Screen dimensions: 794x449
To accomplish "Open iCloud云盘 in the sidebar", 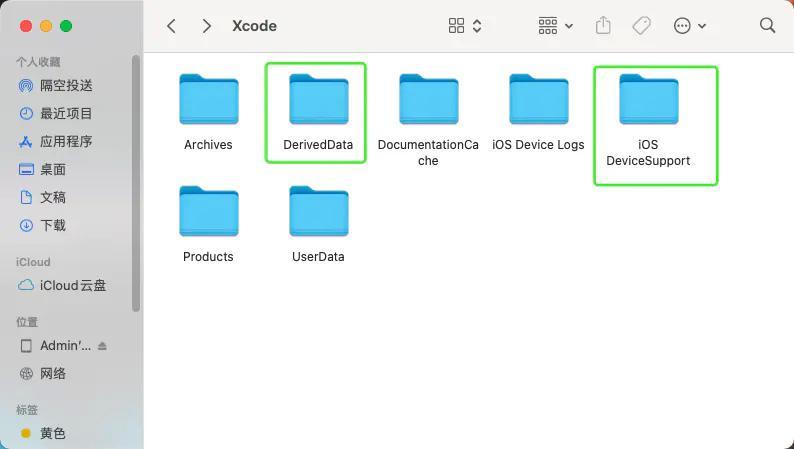I will [62, 285].
